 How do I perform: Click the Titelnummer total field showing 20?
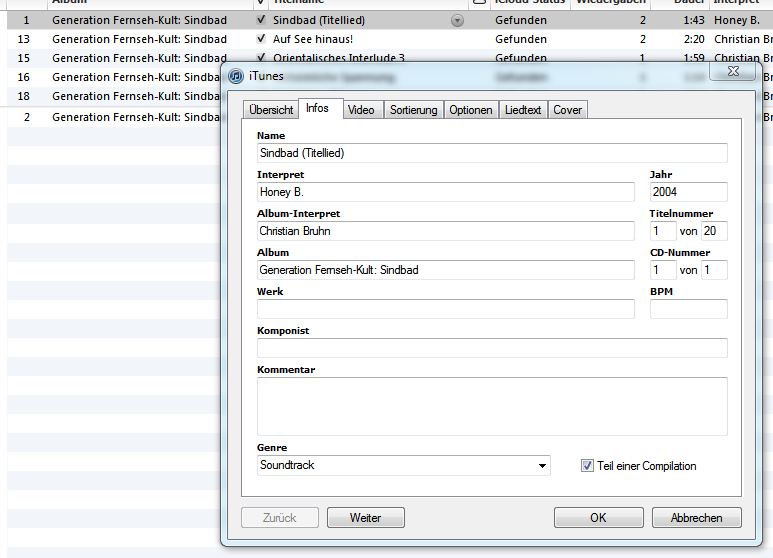pyautogui.click(x=714, y=231)
